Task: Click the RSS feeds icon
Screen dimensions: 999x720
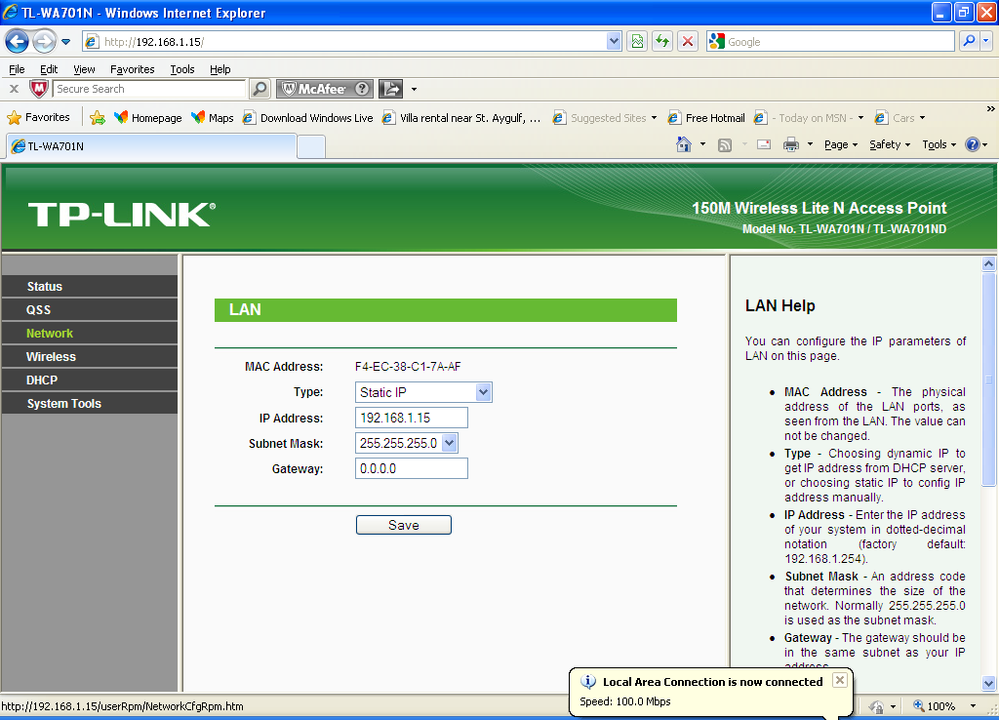Action: pyautogui.click(x=724, y=145)
